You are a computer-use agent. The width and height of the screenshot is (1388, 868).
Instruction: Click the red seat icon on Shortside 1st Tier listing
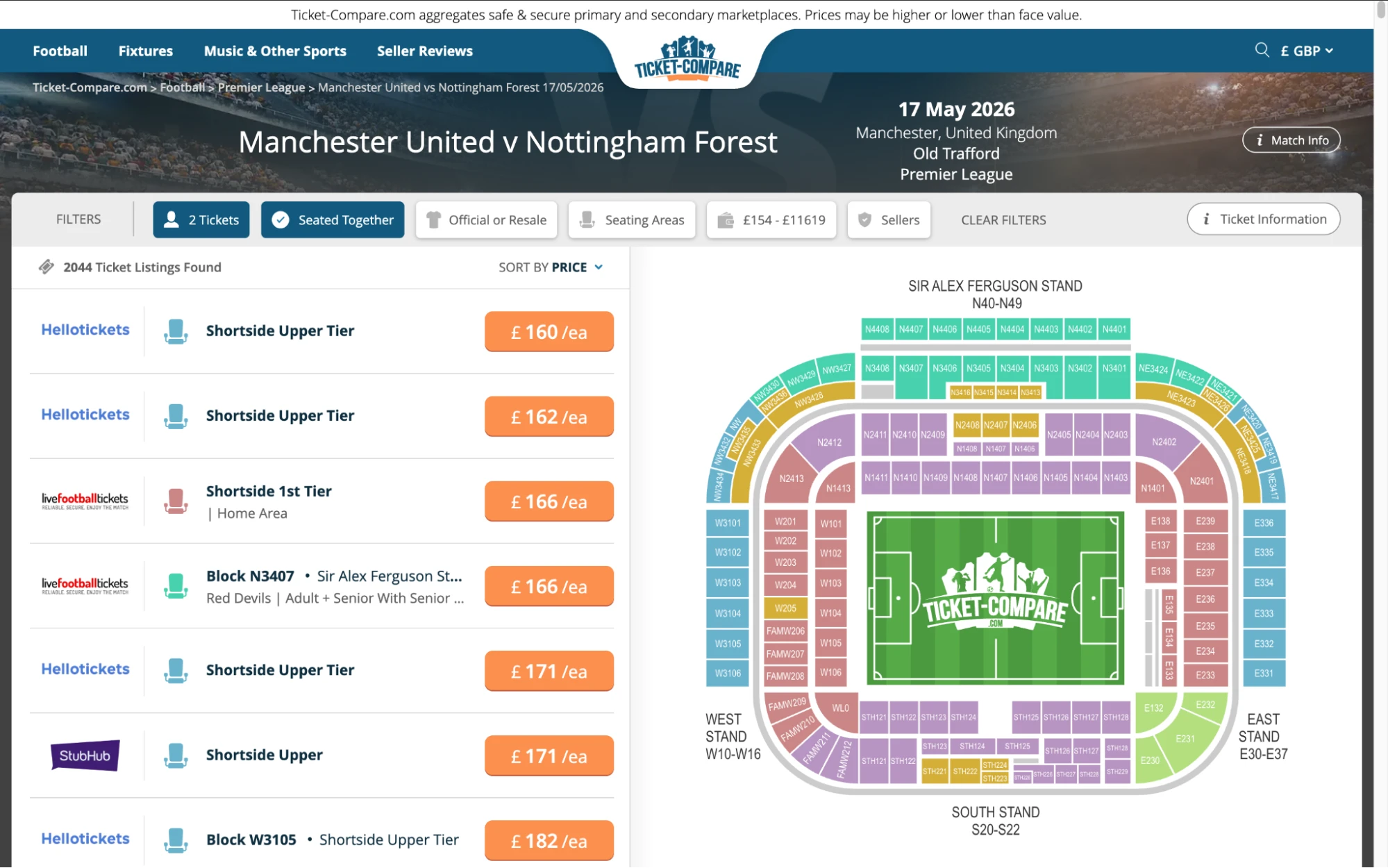tap(176, 501)
